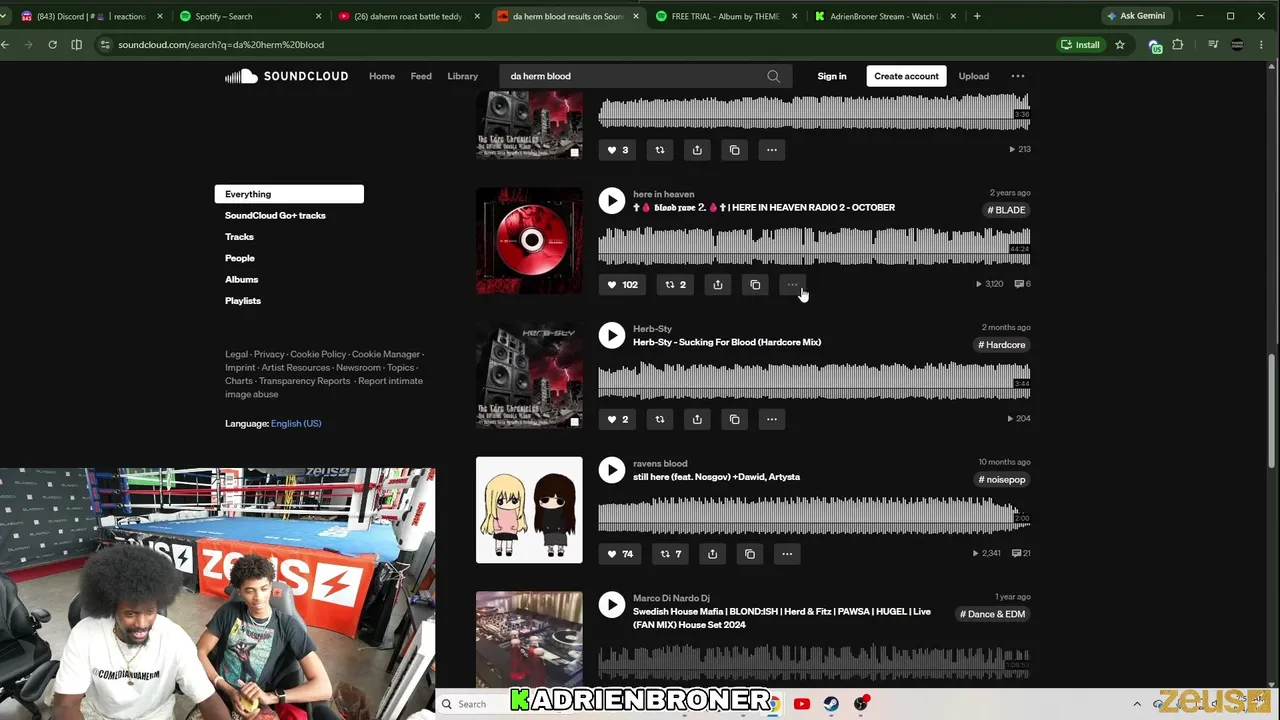The image size is (1280, 720).
Task: Share the ravens blood 'still here' track
Action: click(712, 554)
